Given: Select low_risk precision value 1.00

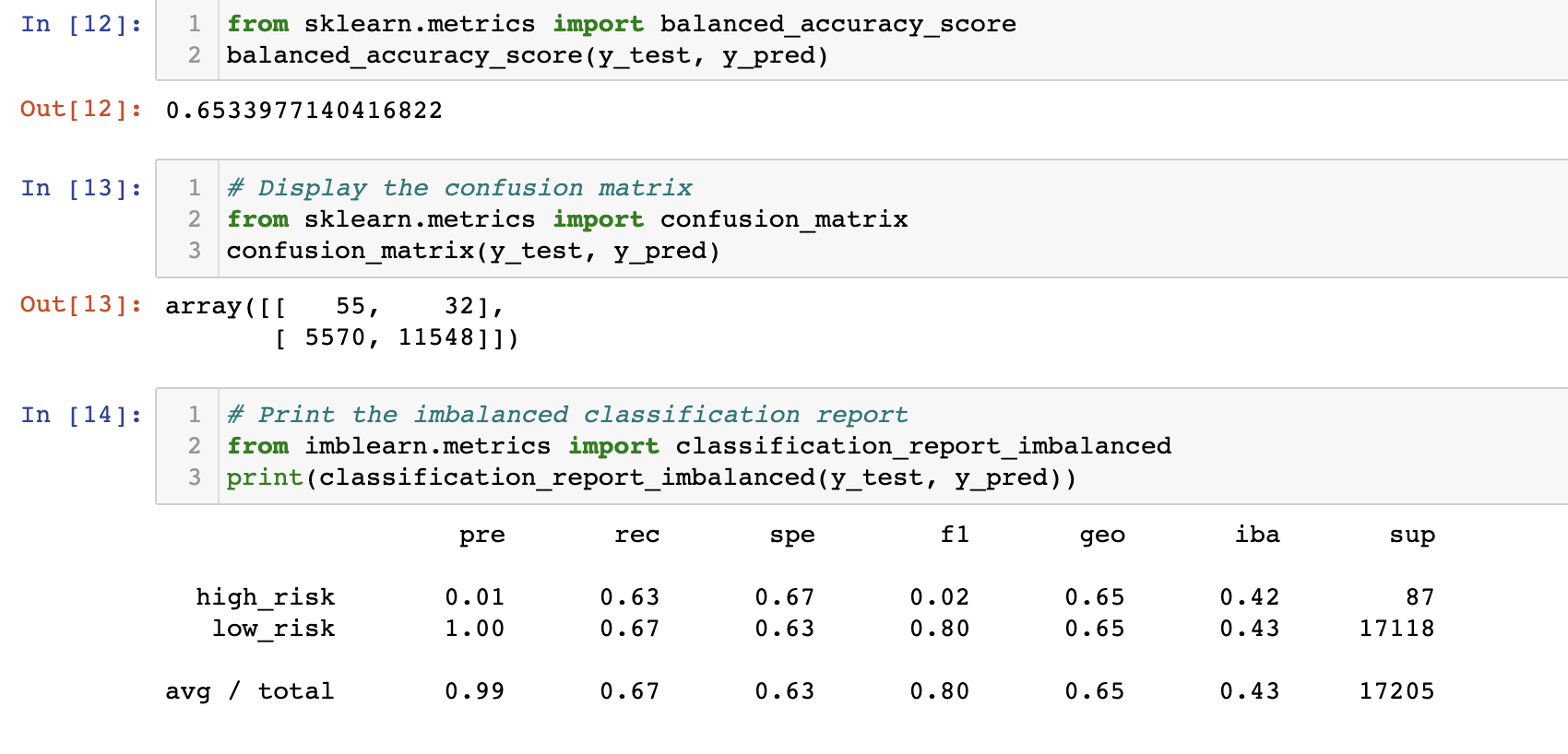Looking at the screenshot, I should [475, 629].
